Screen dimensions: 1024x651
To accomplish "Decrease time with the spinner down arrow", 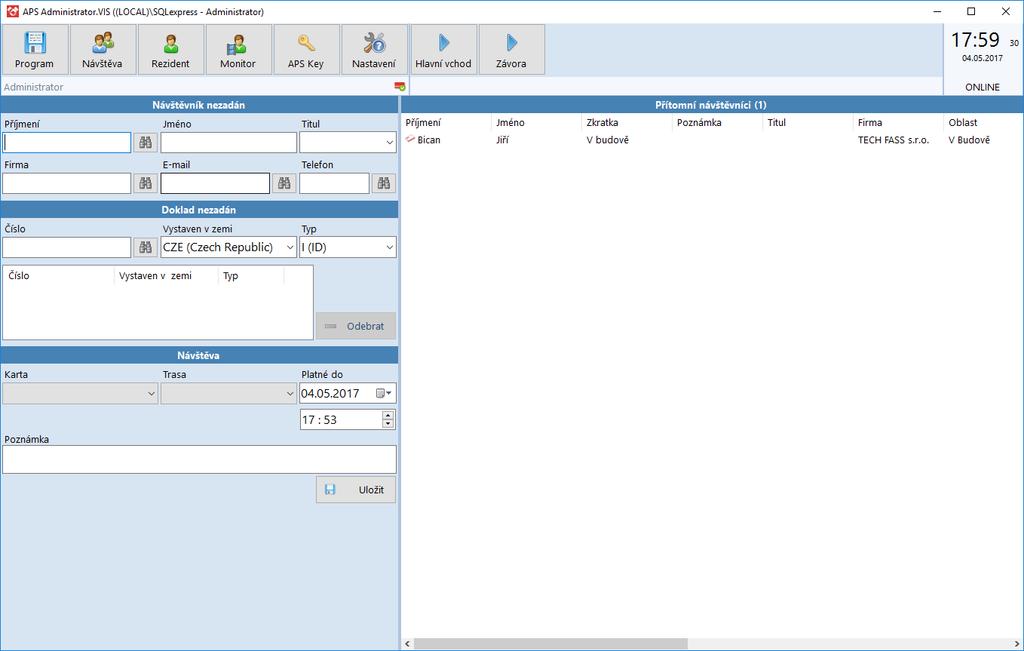I will (x=388, y=424).
